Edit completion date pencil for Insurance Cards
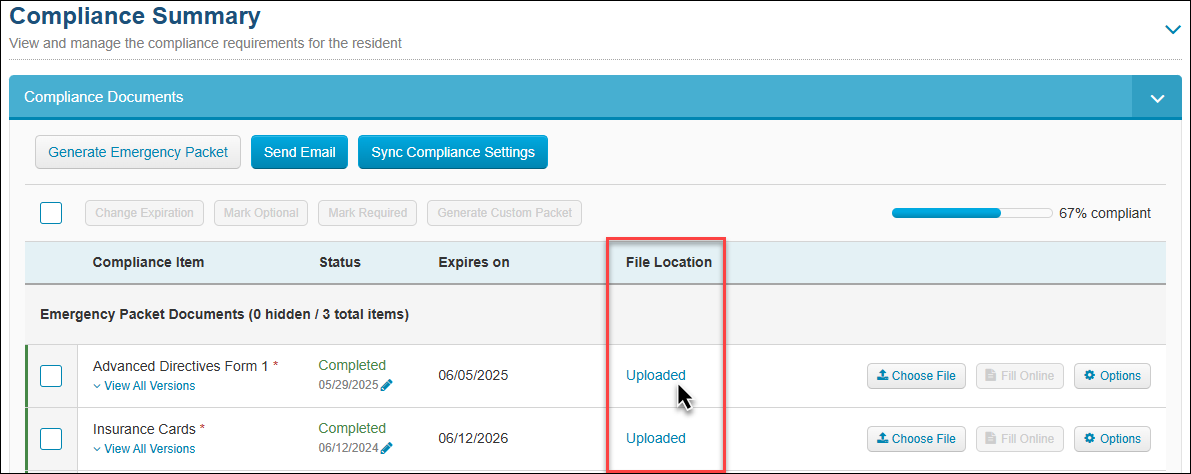 387,448
